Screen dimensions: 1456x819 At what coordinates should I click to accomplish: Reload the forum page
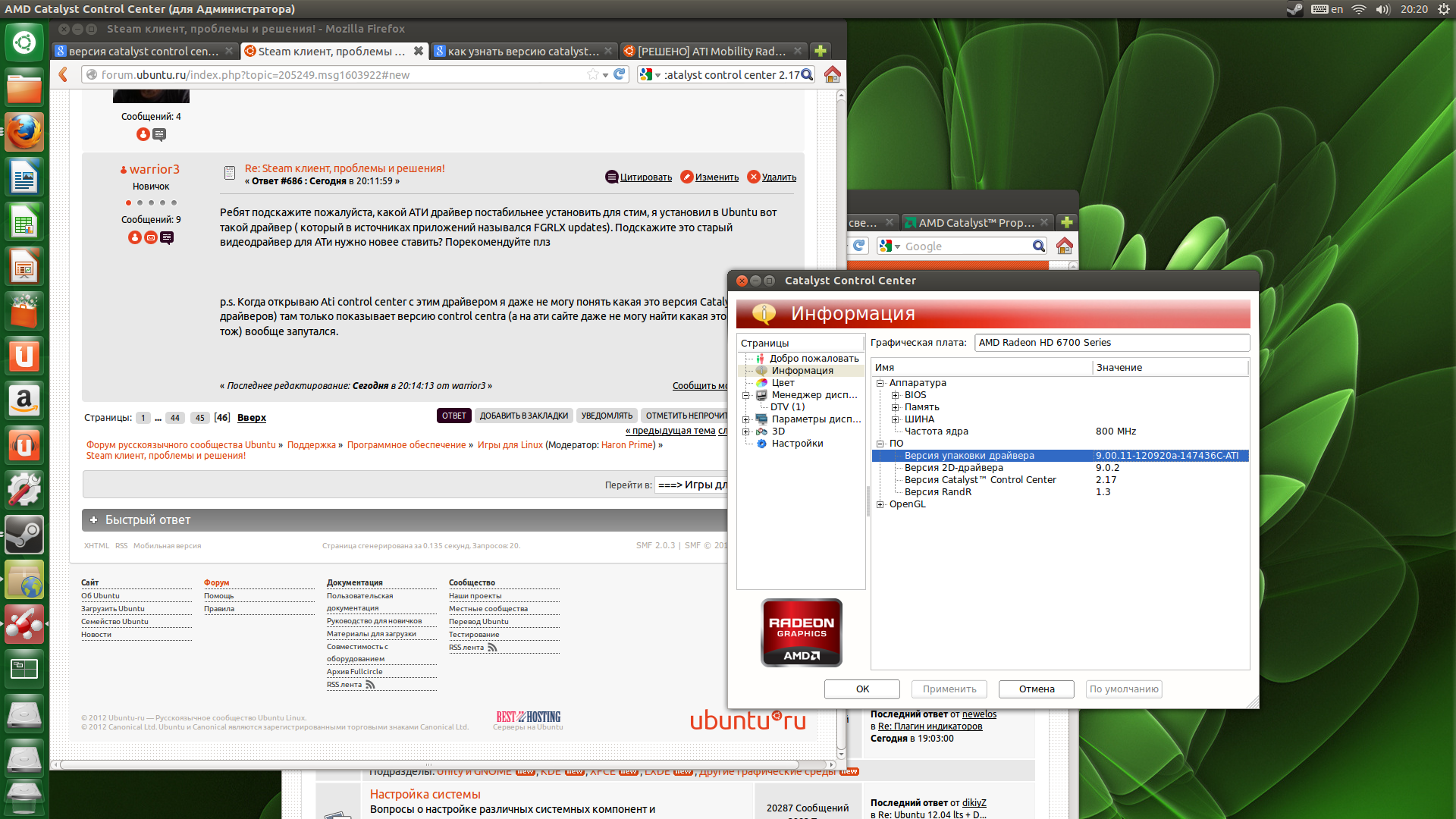[620, 74]
